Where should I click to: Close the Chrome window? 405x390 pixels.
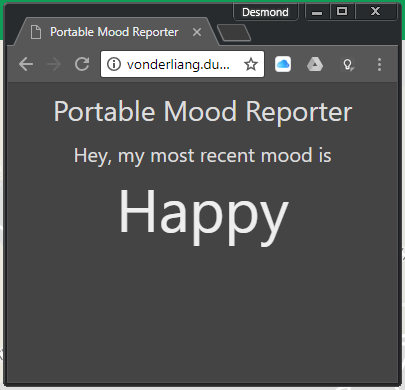(x=376, y=12)
